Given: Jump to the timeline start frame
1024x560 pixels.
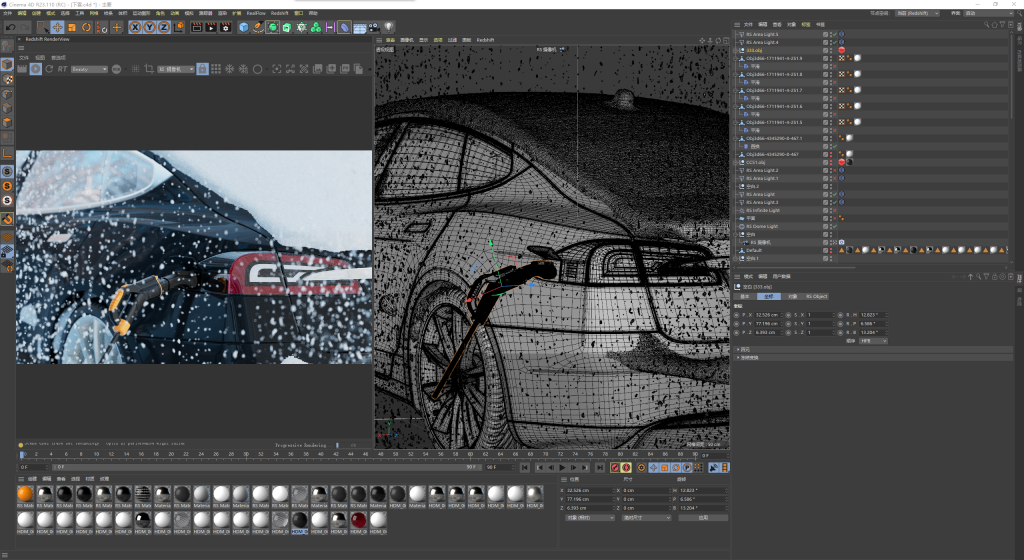Looking at the screenshot, I should point(524,467).
